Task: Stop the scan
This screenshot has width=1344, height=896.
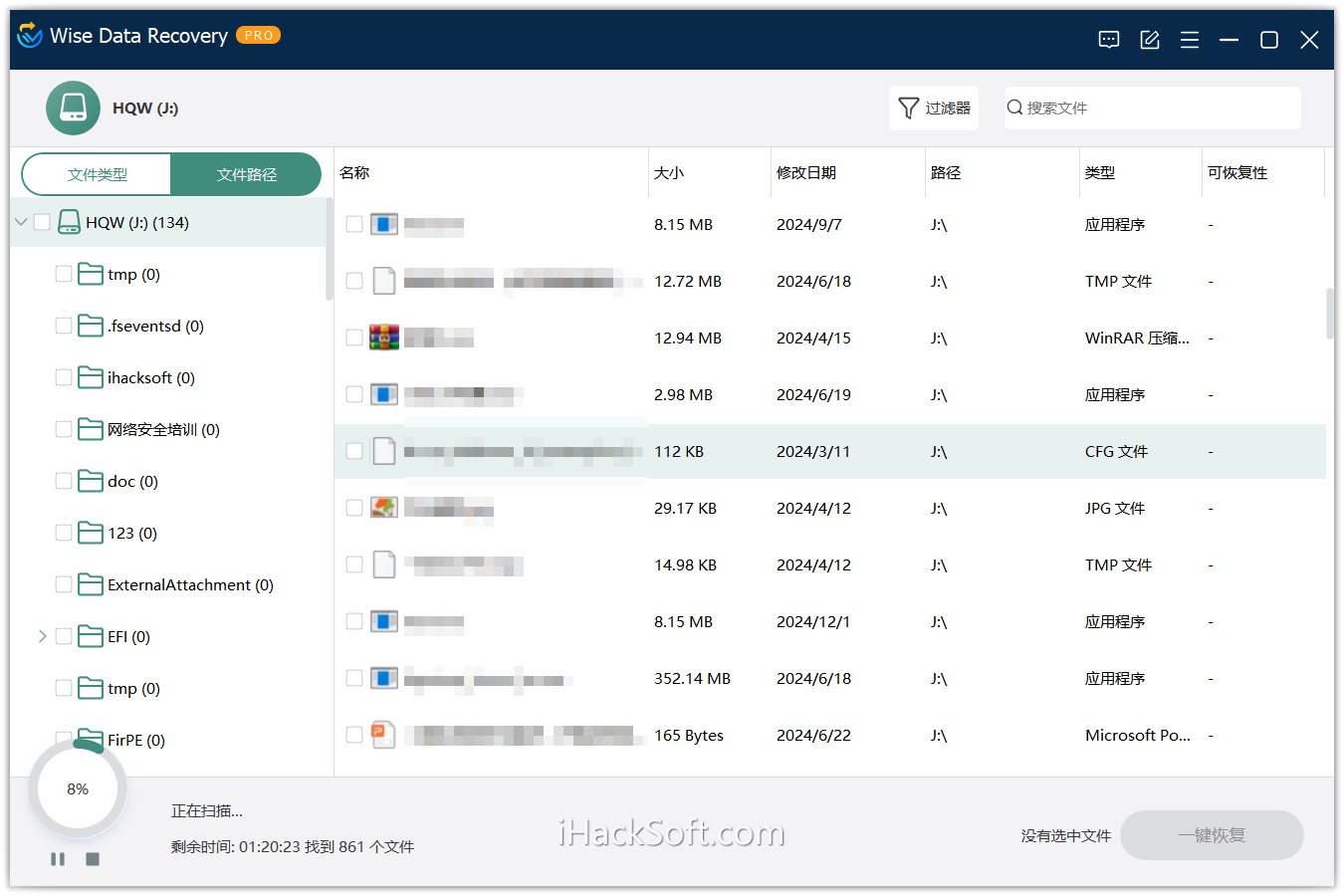Action: pyautogui.click(x=93, y=858)
